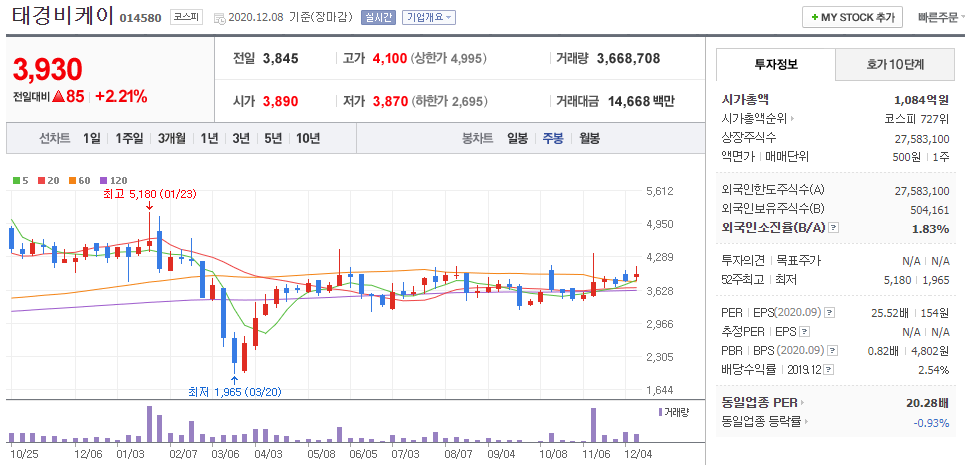Viewport: 965px width, 465px height.
Task: Click the purple 거래량 volume legend
Action: 673,412
